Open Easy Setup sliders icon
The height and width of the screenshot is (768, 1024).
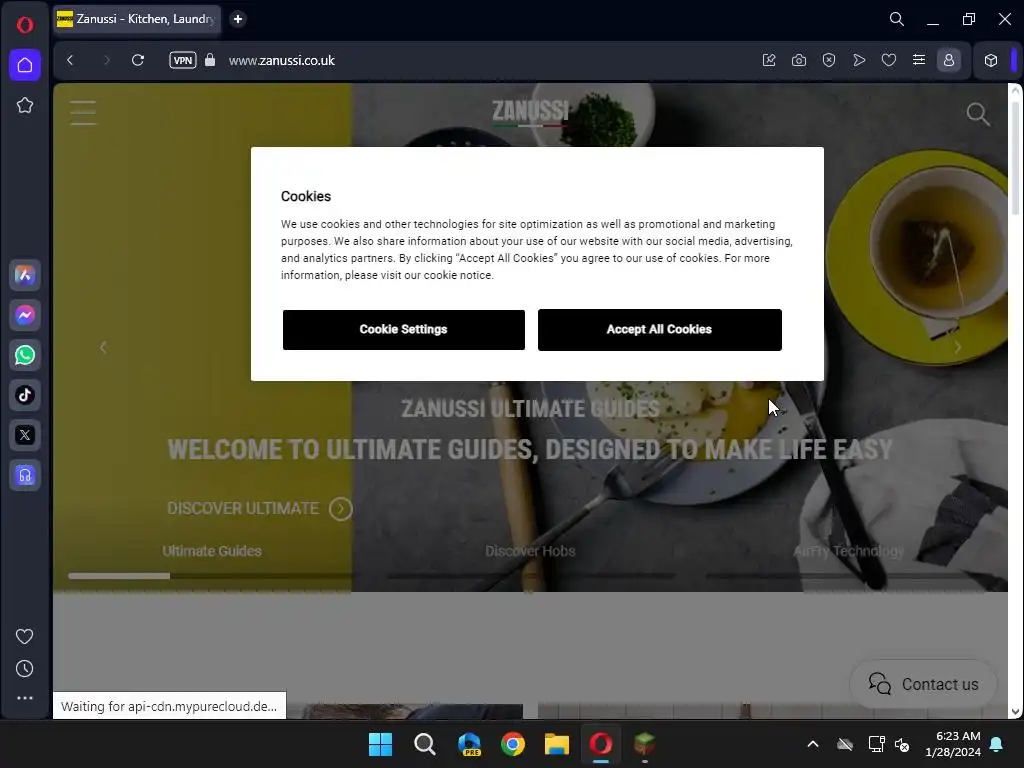pyautogui.click(x=919, y=60)
